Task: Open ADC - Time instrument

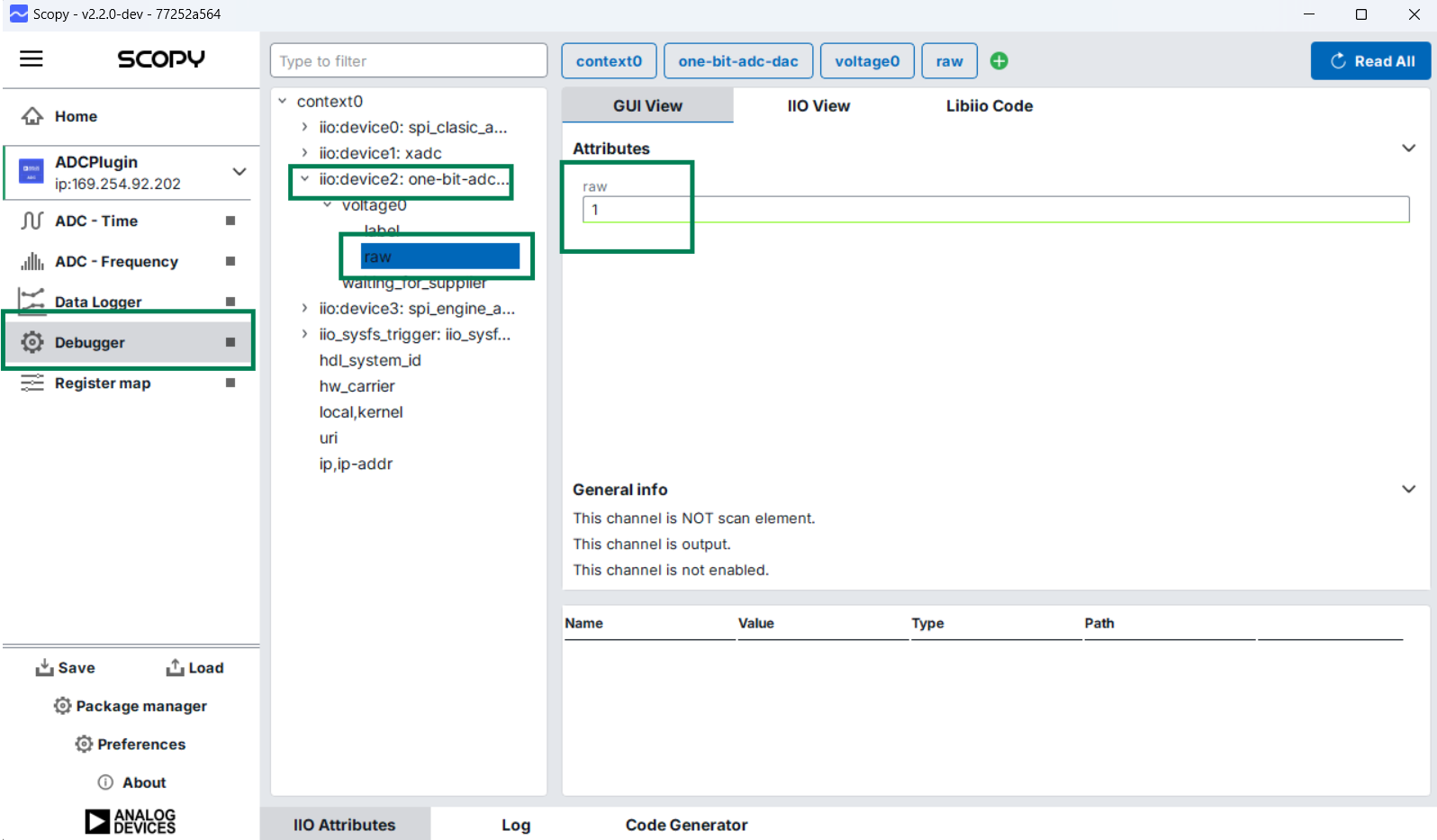Action: tap(96, 221)
